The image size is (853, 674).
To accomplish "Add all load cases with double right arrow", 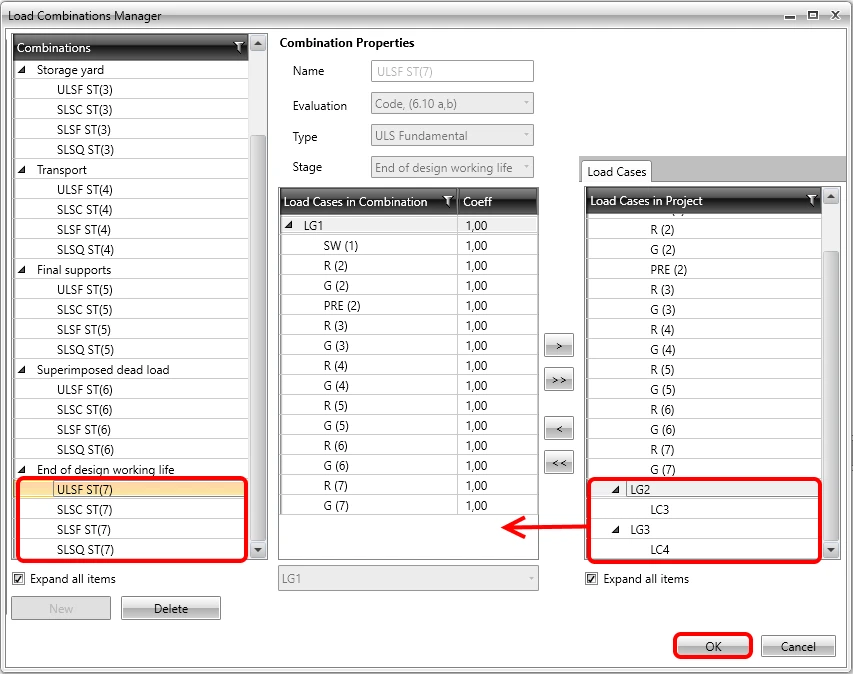I will click(x=559, y=379).
